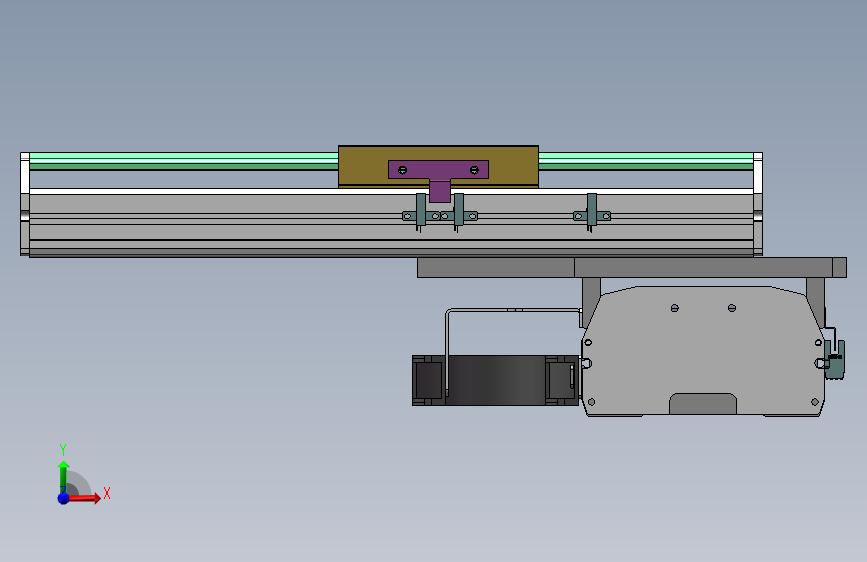Select the green guide rod right of carriage

pyautogui.click(x=646, y=162)
